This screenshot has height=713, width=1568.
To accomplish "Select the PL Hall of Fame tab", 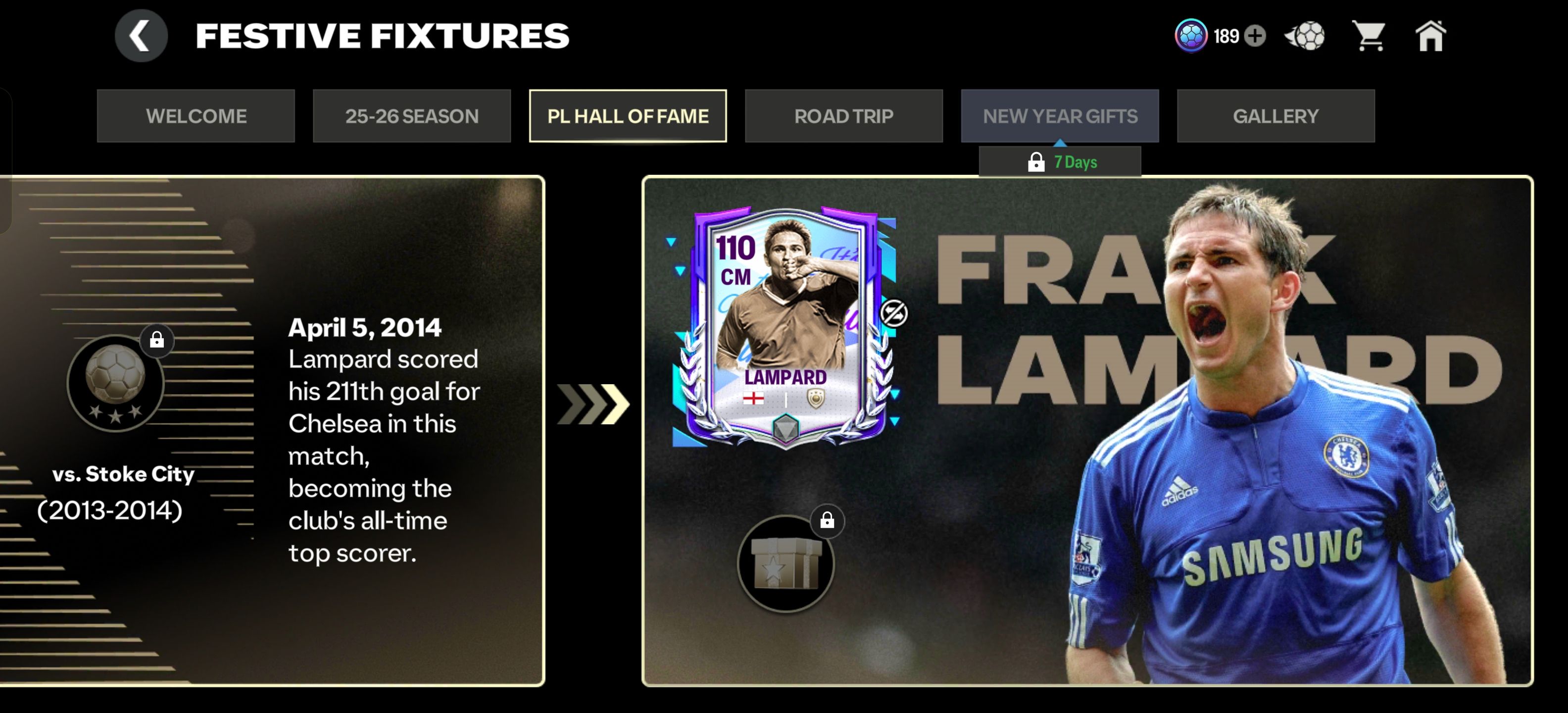I will click(628, 116).
